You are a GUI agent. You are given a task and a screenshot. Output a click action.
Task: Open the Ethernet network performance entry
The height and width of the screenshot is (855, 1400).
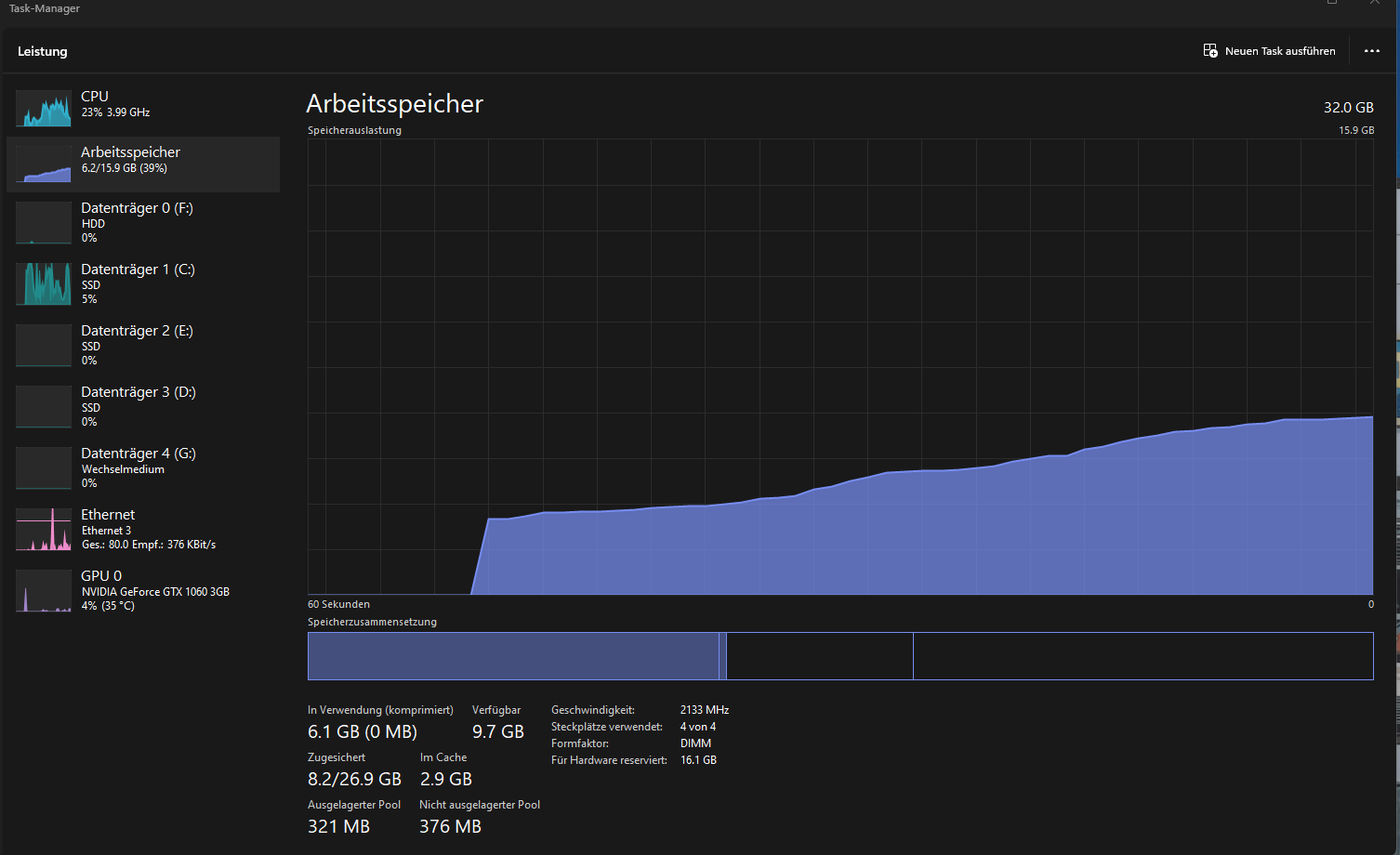click(143, 529)
